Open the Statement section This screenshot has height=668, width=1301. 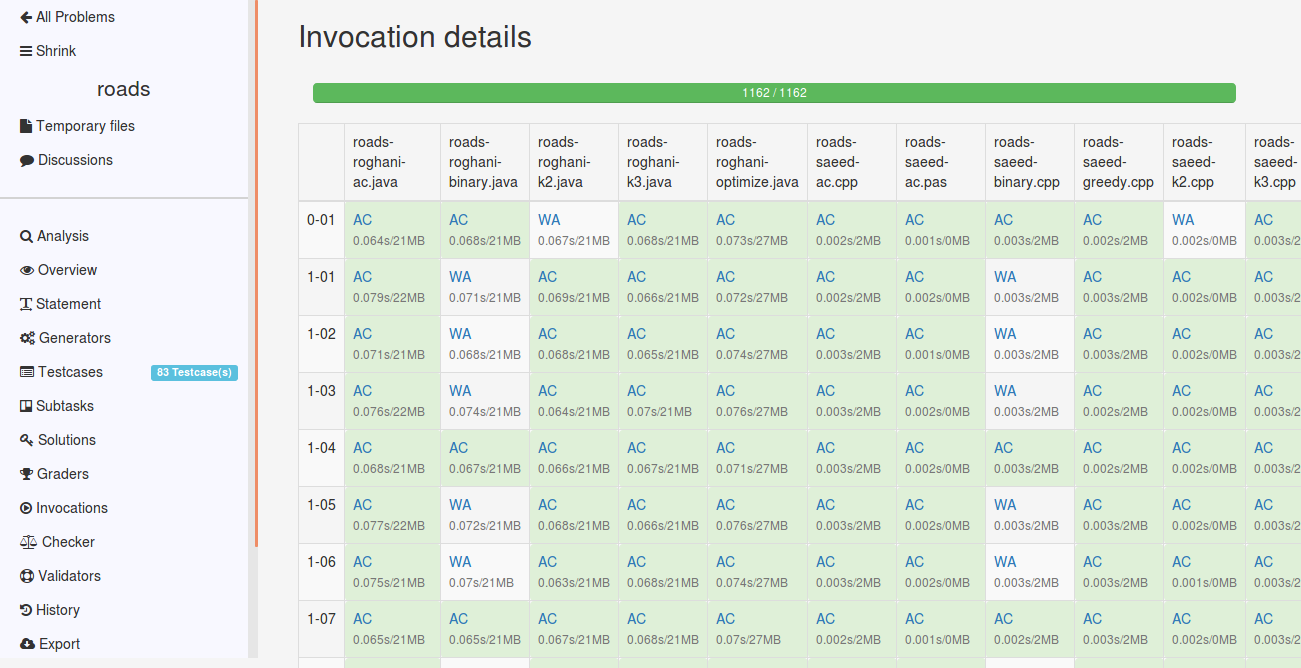click(68, 304)
